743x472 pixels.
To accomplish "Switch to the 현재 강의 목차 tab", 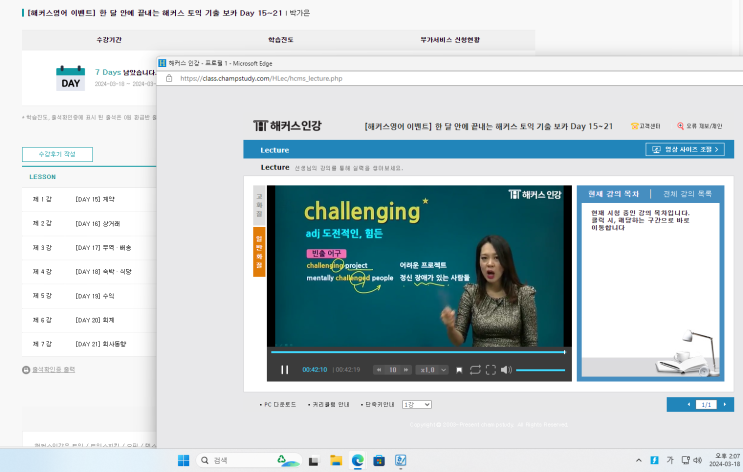I will [613, 194].
